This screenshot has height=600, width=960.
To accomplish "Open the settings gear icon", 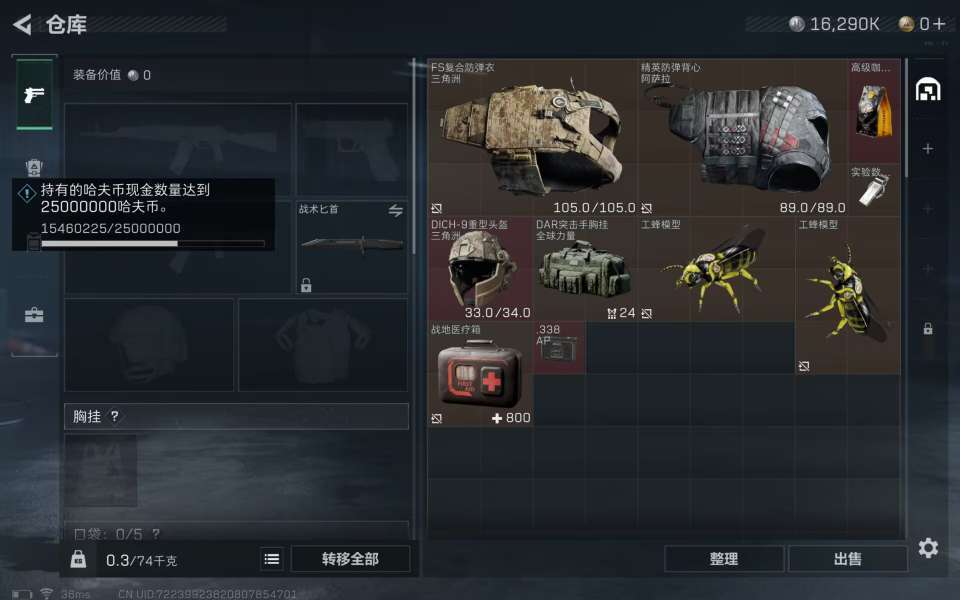I will point(928,547).
